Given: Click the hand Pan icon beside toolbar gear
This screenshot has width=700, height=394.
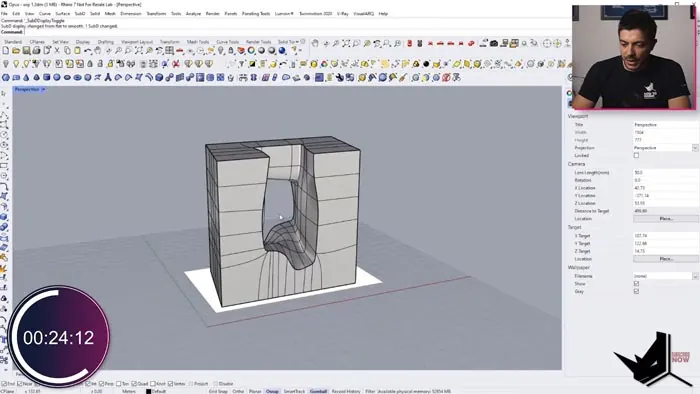Looking at the screenshot, I should pyautogui.click(x=315, y=43).
